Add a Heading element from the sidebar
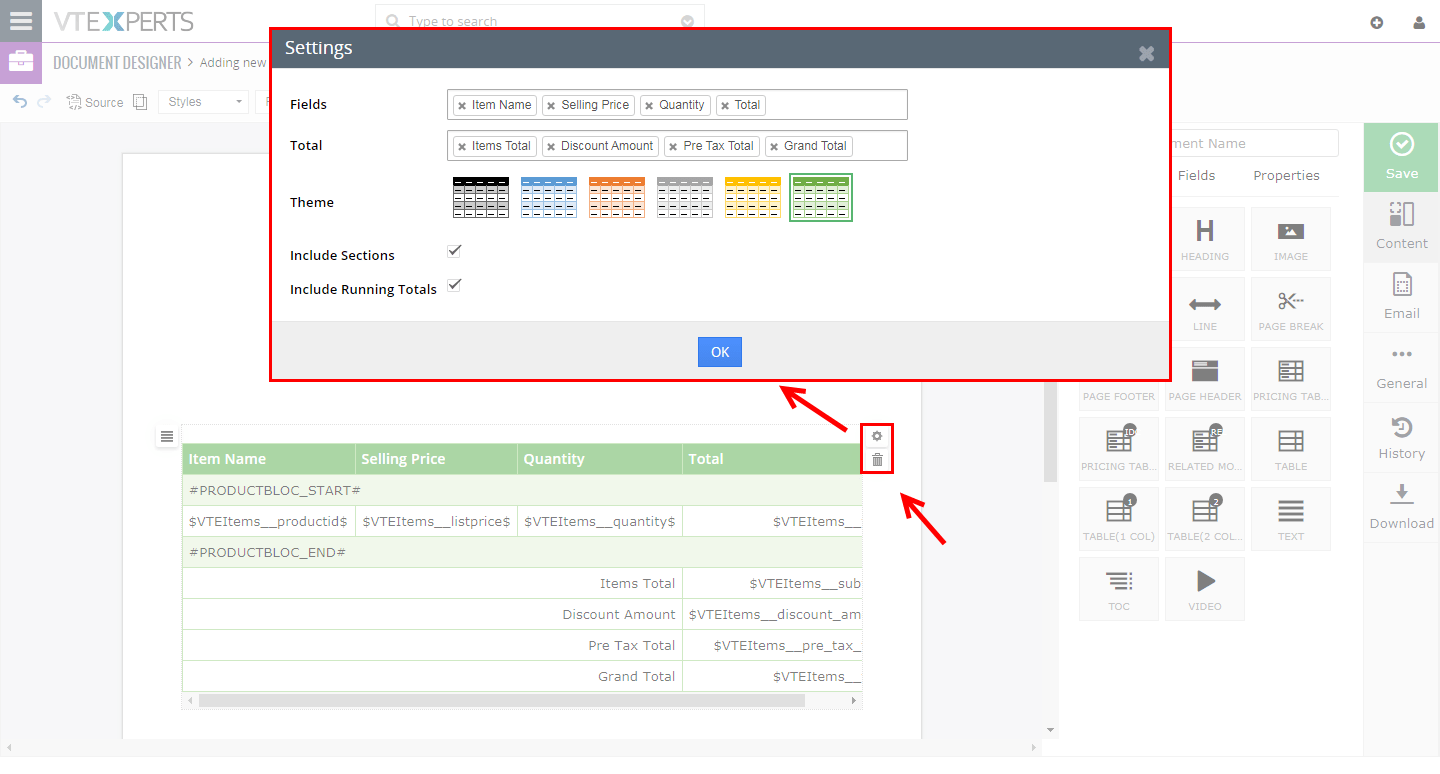1440x774 pixels. point(1205,238)
